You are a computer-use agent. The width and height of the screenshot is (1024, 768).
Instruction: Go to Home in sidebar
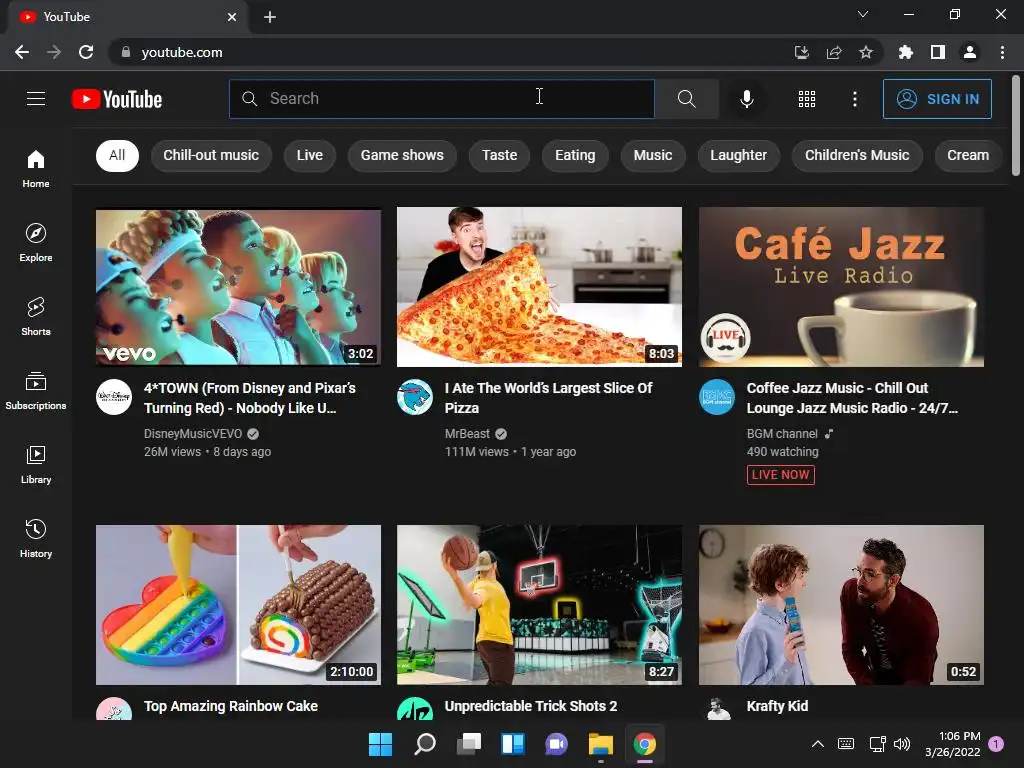point(36,168)
